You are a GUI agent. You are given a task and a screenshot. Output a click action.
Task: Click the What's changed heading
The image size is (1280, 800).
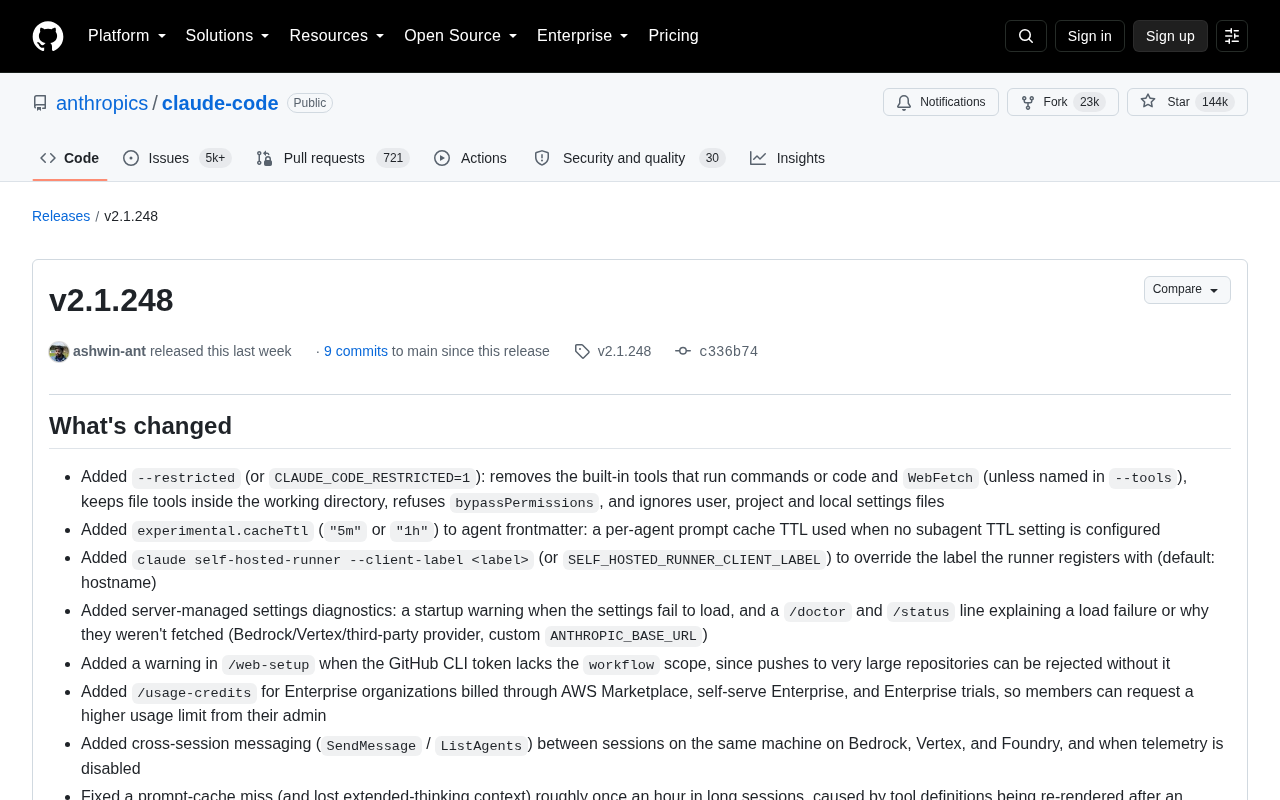point(140,426)
